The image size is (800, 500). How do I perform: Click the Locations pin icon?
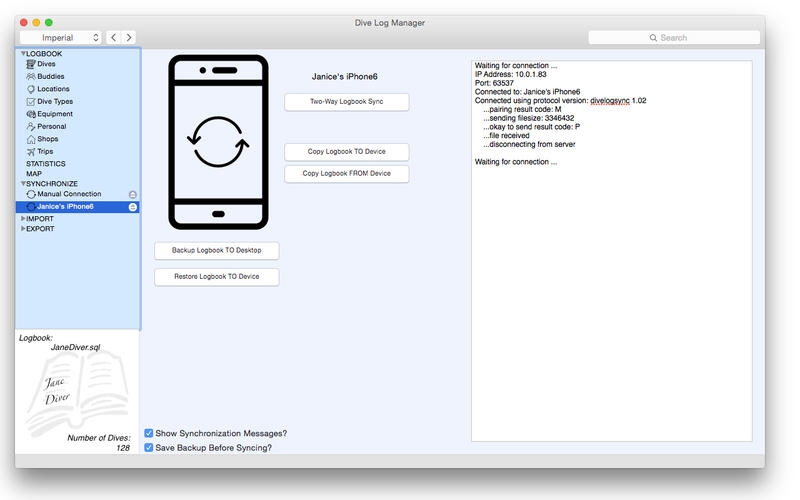31,89
